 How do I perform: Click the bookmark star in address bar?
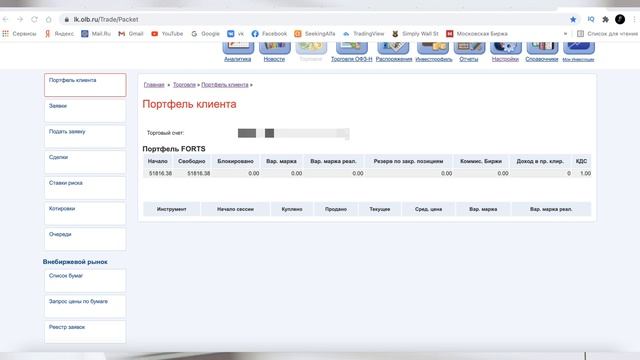573,19
